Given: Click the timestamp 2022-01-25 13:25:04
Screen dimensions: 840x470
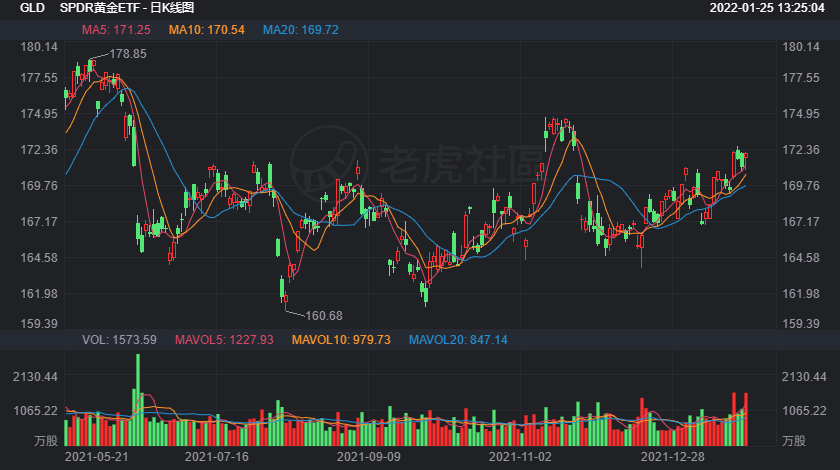Looking at the screenshot, I should click(x=764, y=9).
